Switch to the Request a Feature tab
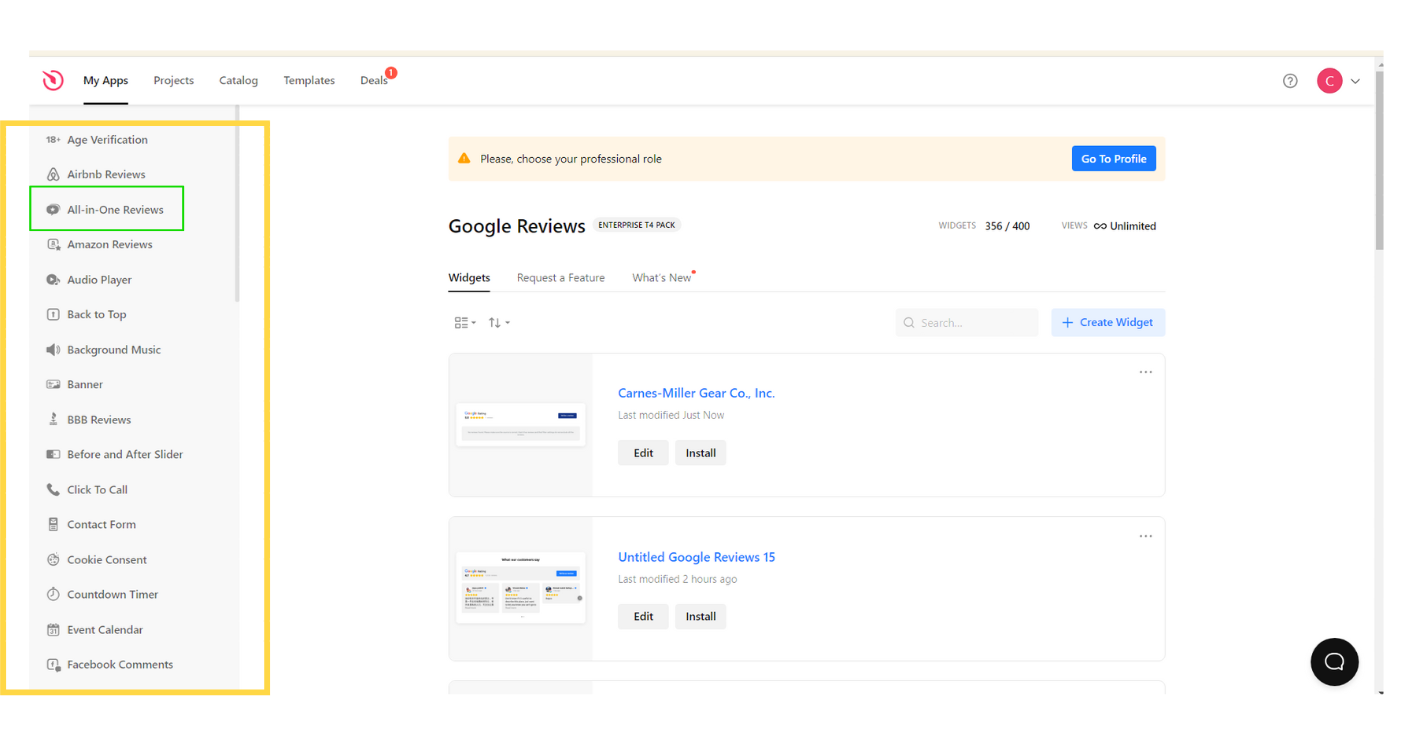This screenshot has width=1425, height=746. (x=561, y=278)
